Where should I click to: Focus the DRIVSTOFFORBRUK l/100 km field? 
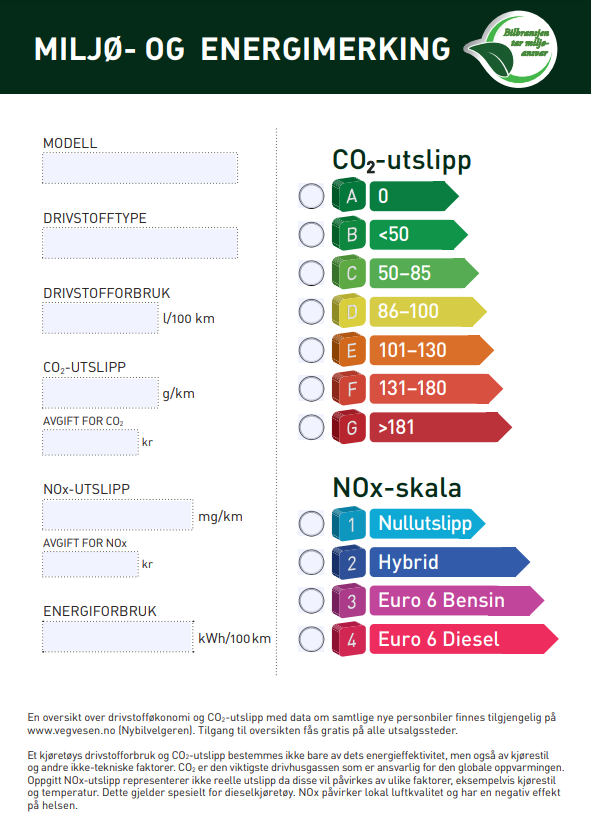pyautogui.click(x=100, y=318)
